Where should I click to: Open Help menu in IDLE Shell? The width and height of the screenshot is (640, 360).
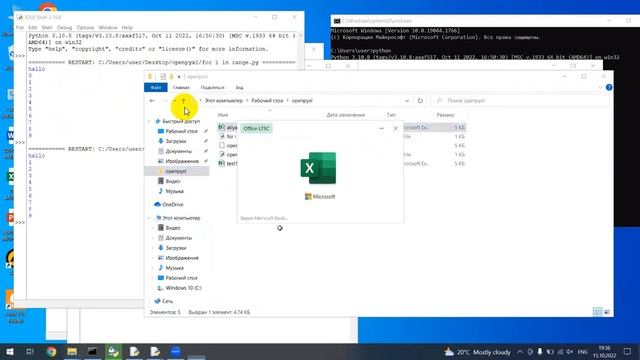(127, 27)
